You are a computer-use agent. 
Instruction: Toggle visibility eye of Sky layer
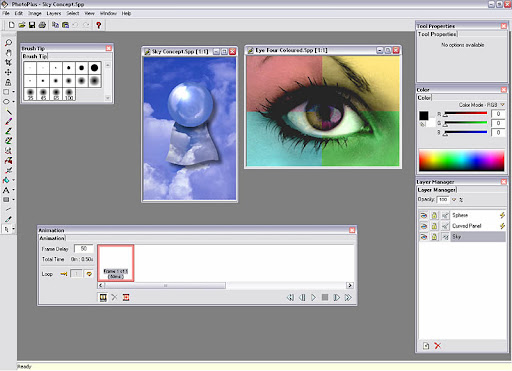(x=424, y=237)
